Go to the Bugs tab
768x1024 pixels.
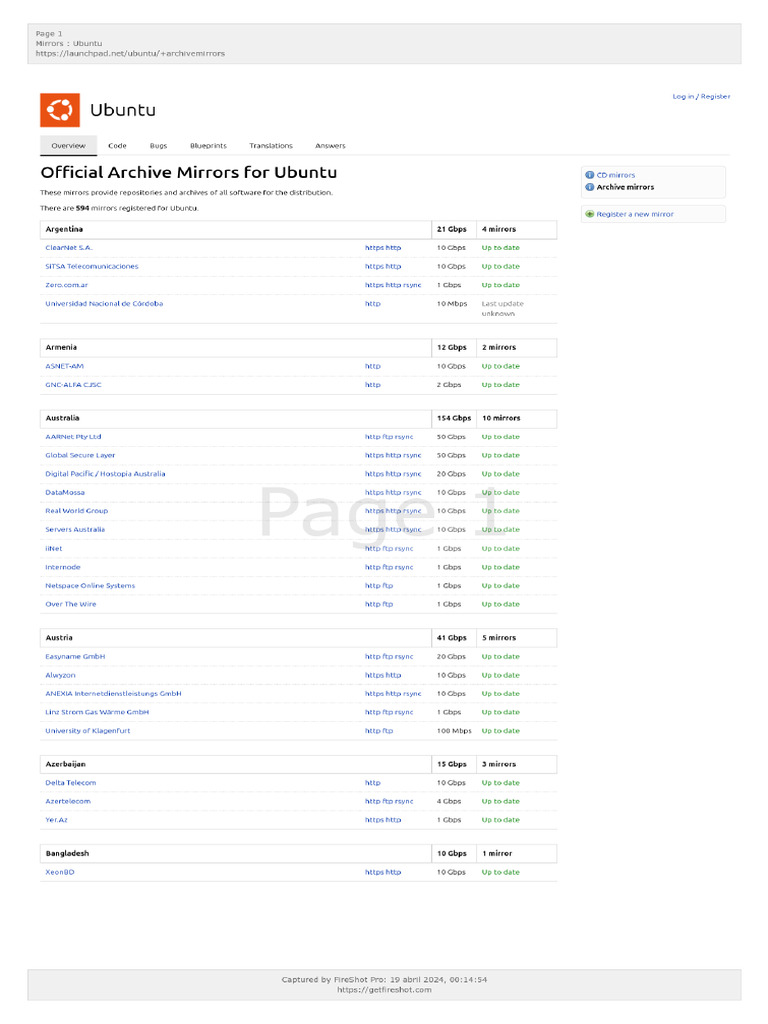[159, 146]
